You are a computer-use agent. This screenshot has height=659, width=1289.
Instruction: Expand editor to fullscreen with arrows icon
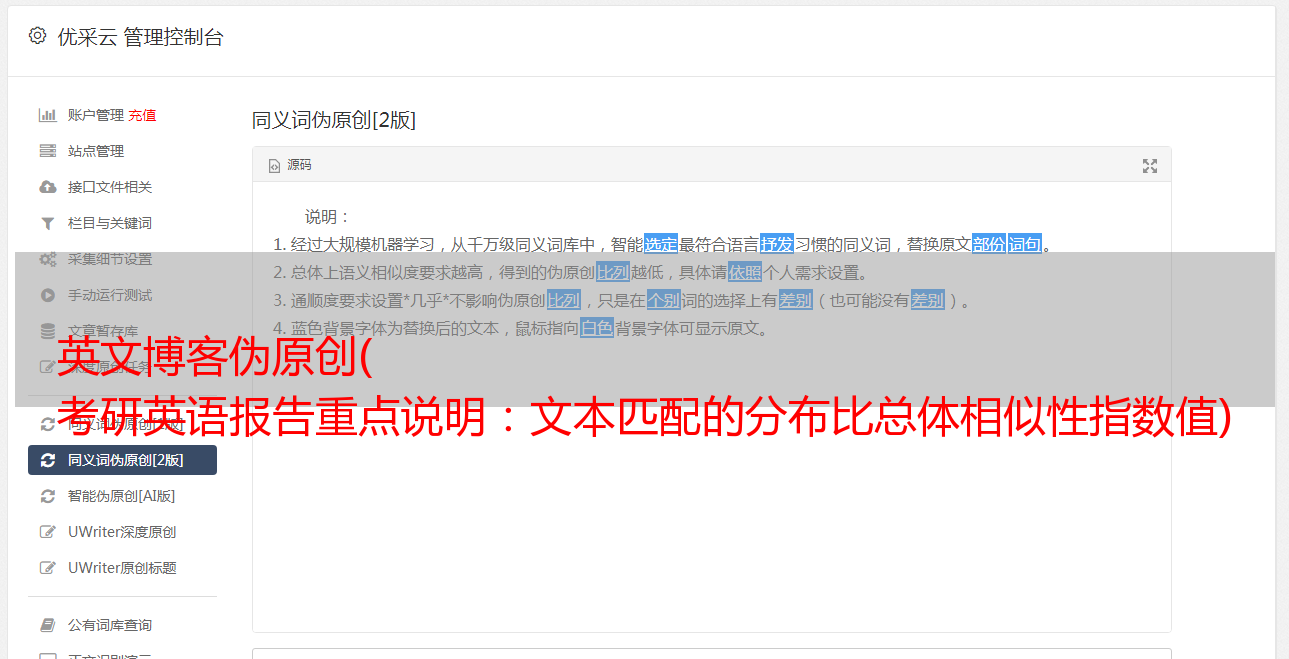tap(1150, 166)
